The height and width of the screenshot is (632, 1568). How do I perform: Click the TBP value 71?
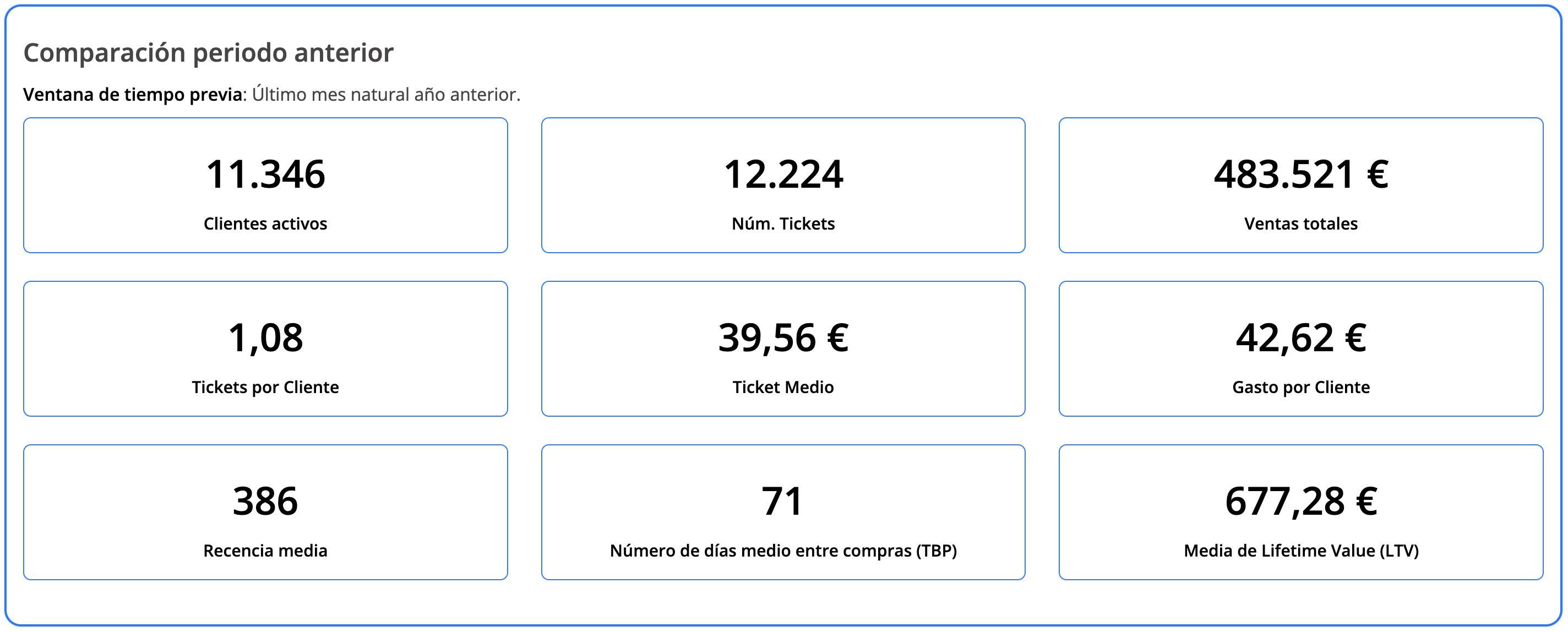(783, 501)
